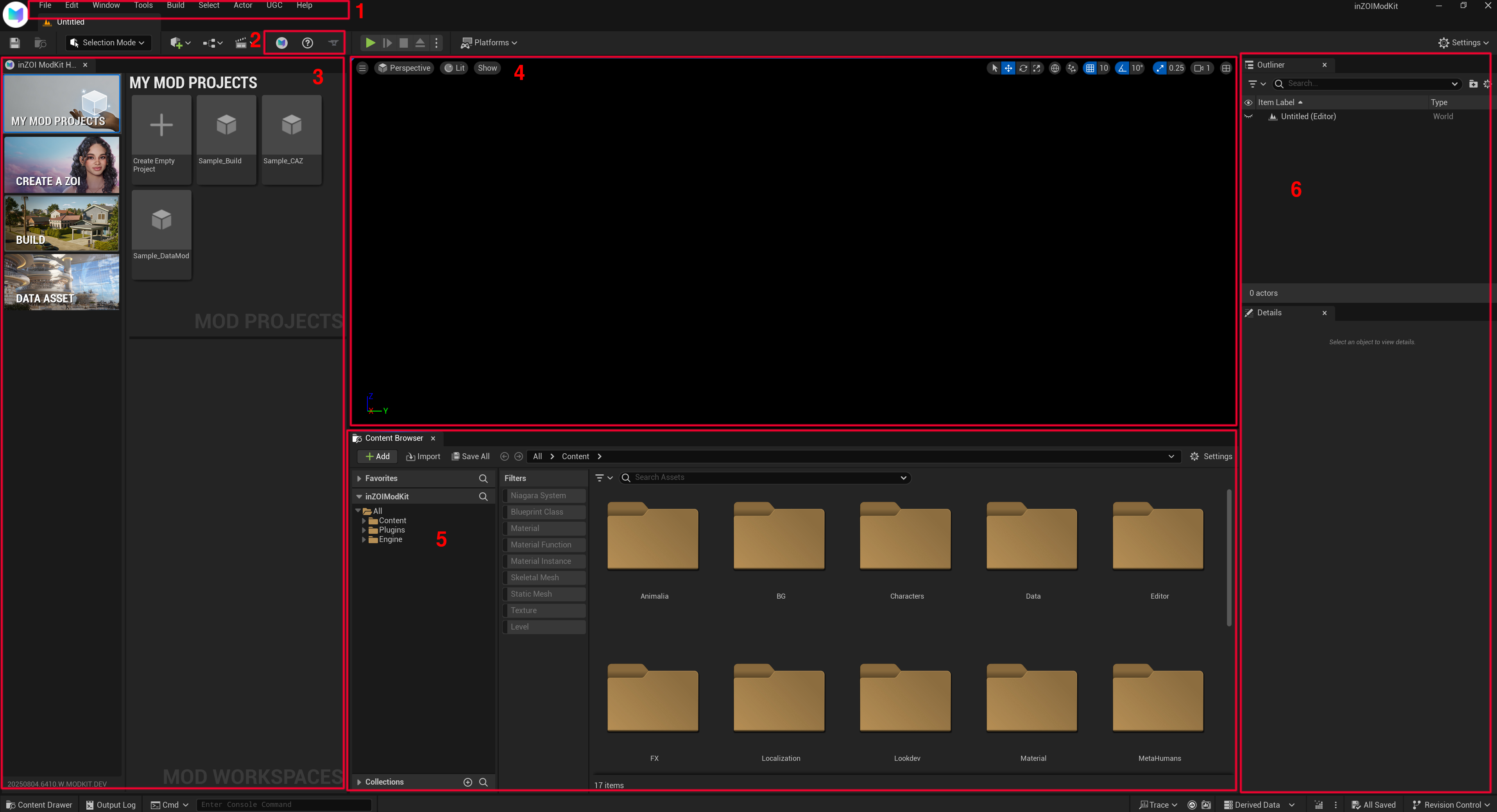Image resolution: width=1497 pixels, height=812 pixels.
Task: Click the Lit shading mode button
Action: coord(455,68)
